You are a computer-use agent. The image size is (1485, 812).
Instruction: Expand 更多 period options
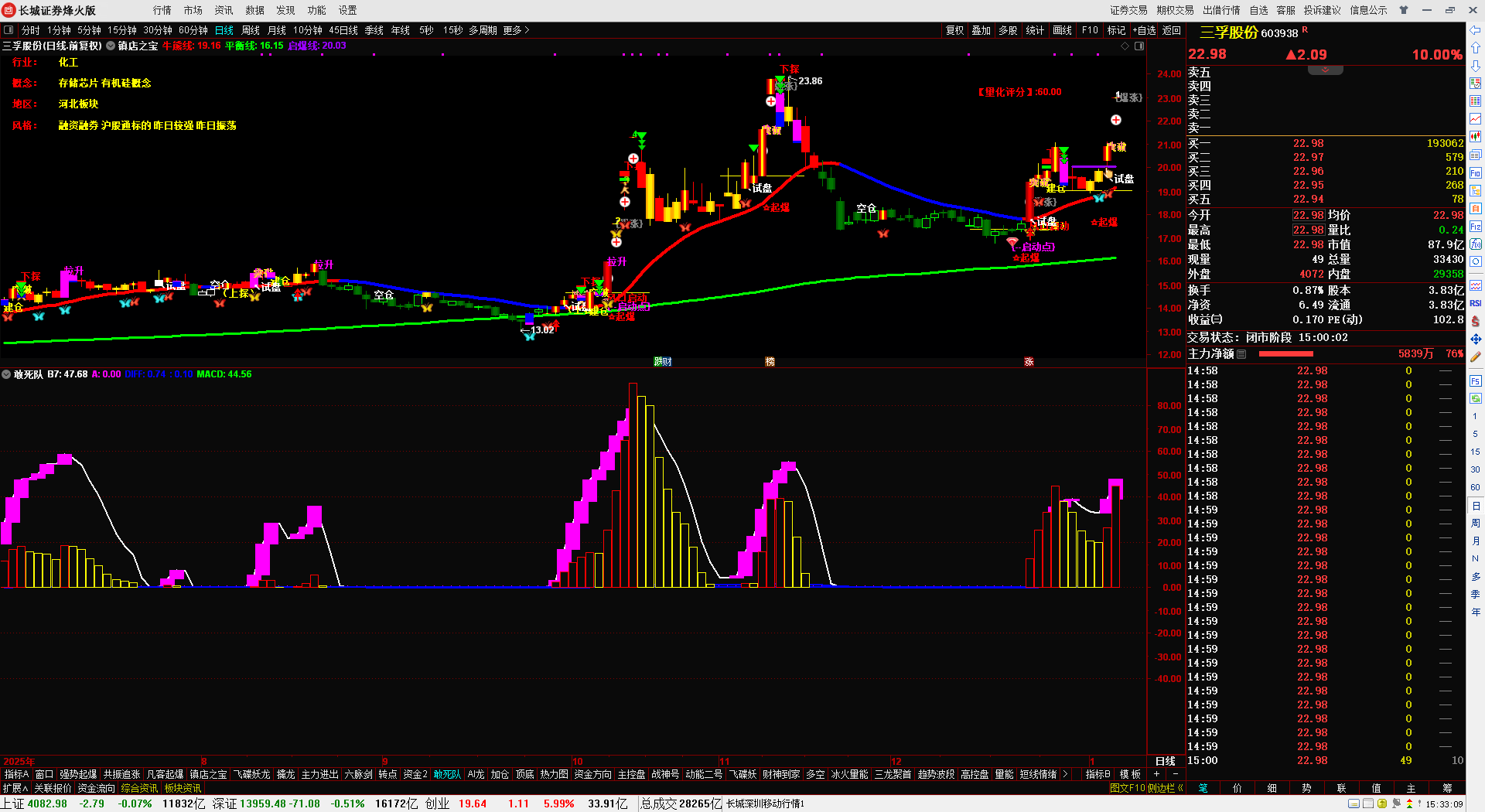click(x=516, y=30)
